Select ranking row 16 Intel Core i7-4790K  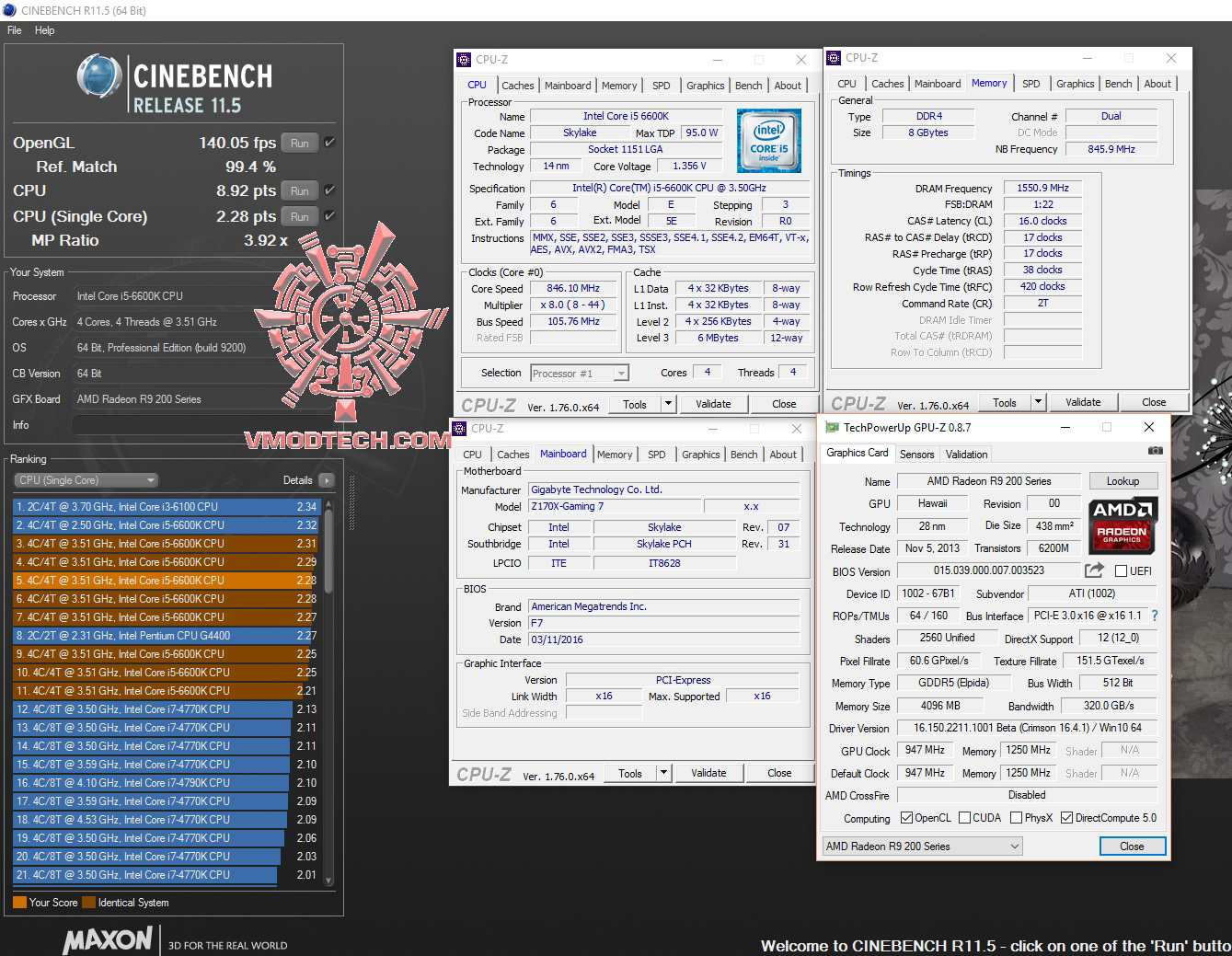(167, 783)
